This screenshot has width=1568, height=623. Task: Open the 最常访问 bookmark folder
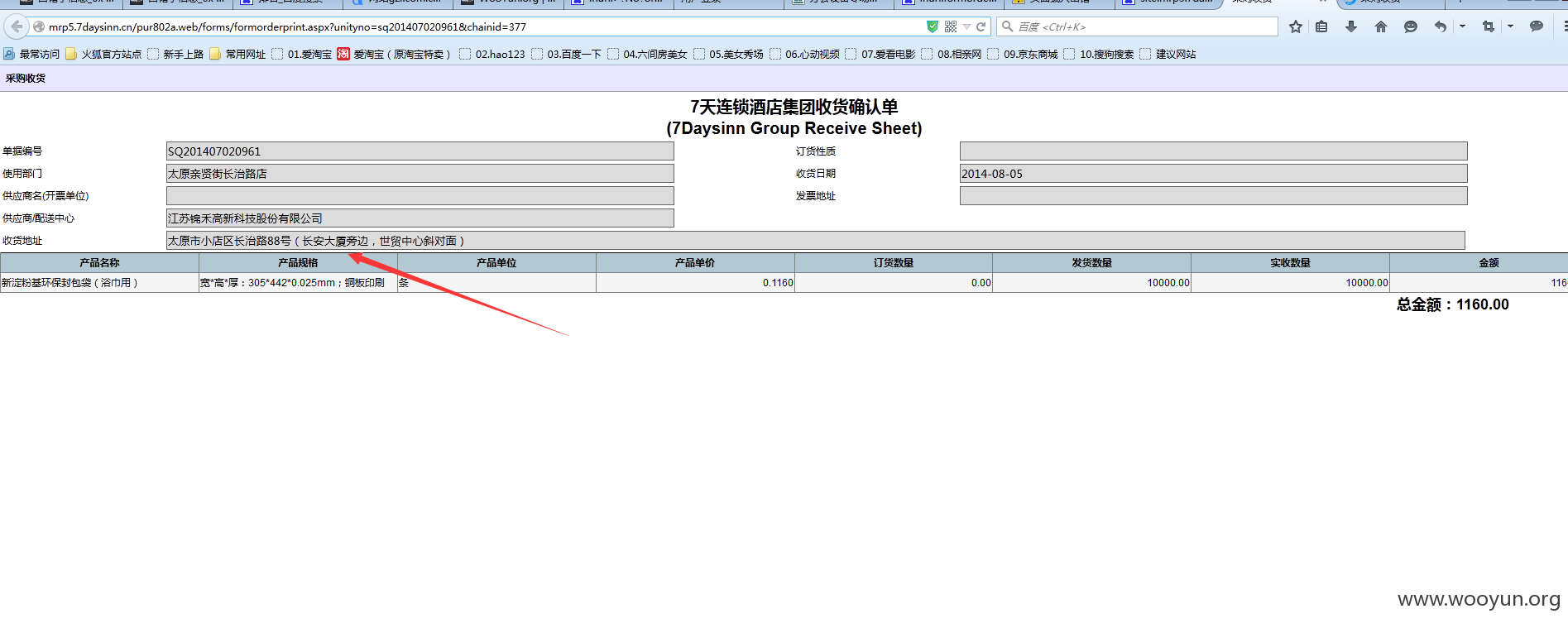pyautogui.click(x=31, y=54)
